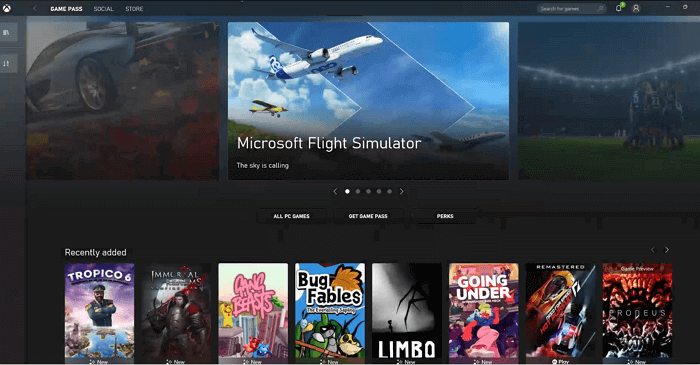Select the first carousel dot
Viewport: 700px width, 365px height.
pyautogui.click(x=347, y=191)
